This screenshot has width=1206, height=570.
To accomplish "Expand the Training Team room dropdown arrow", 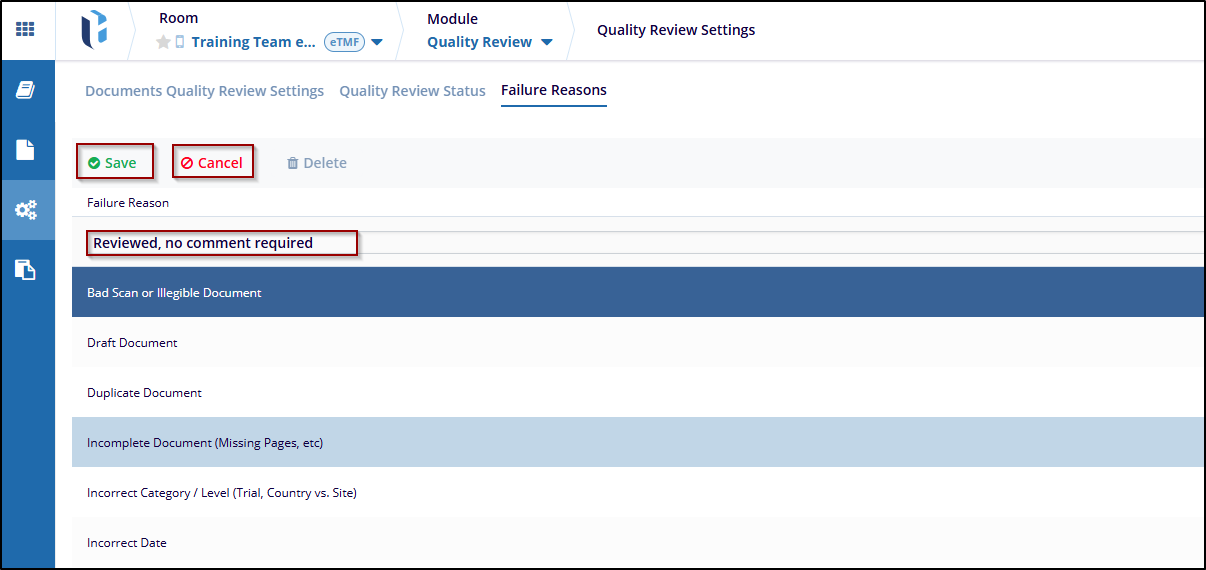I will [377, 42].
